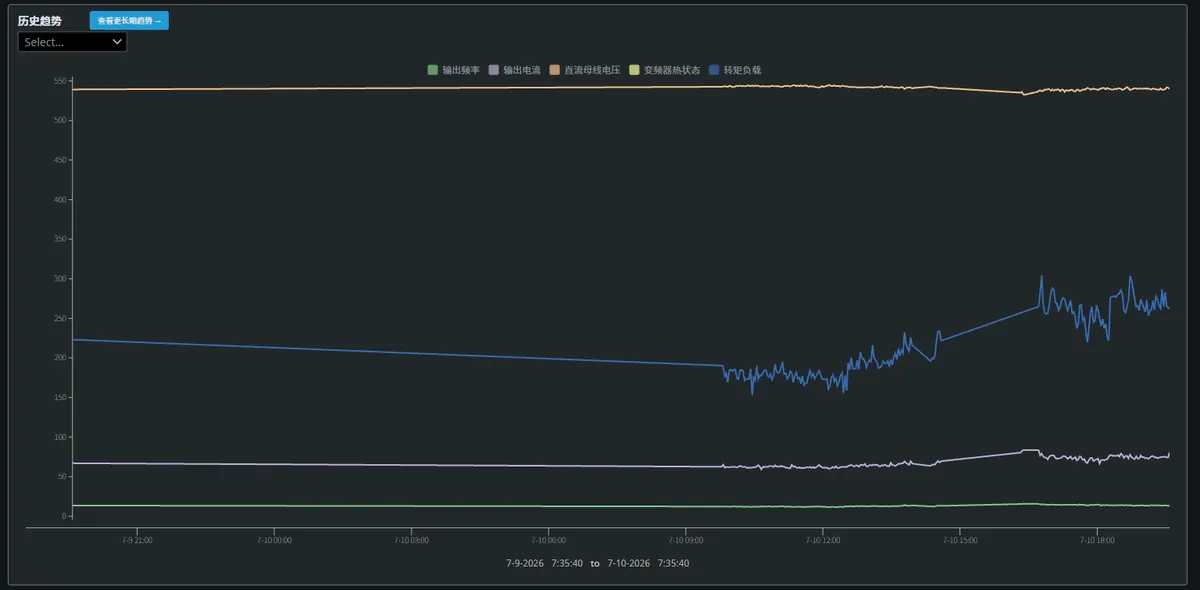The width and height of the screenshot is (1200, 590).
Task: Toggle the 直流母线电压 legend swatch
Action: pyautogui.click(x=554, y=70)
